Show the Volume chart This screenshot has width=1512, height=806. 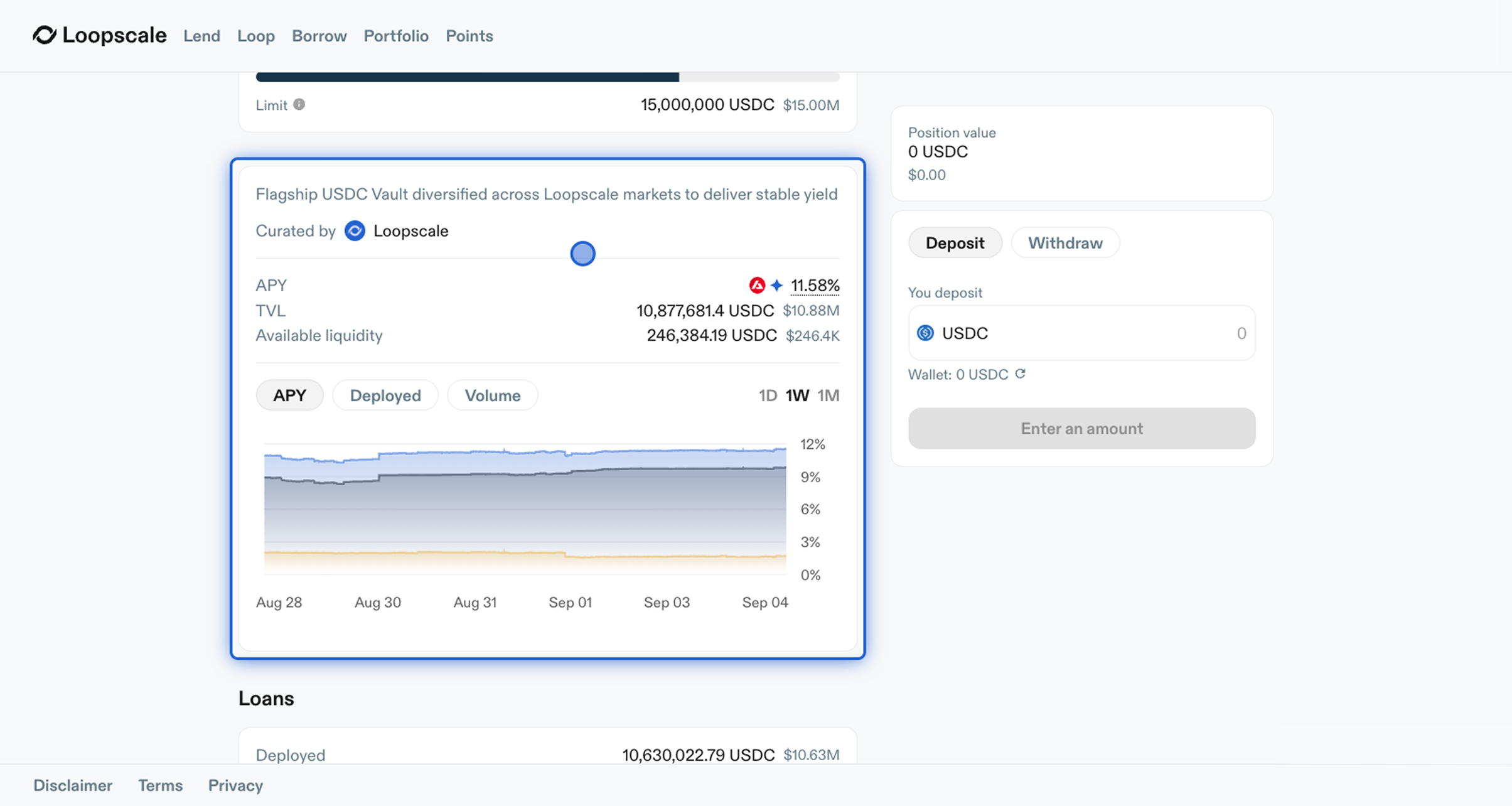tap(492, 395)
